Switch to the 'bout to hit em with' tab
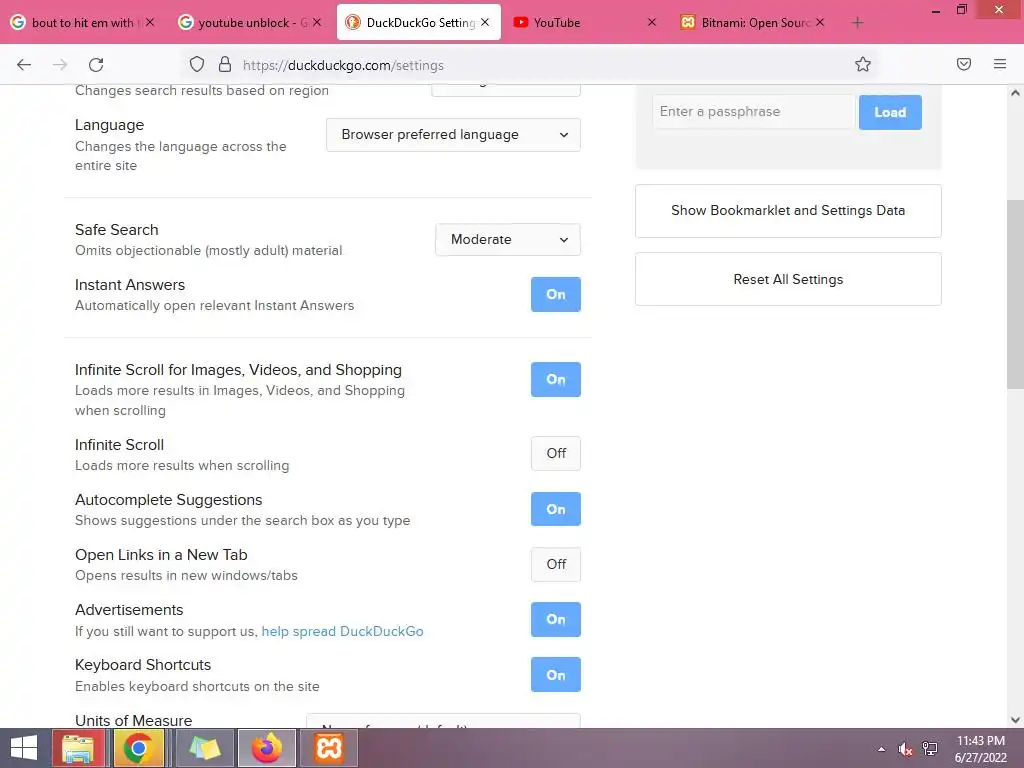The image size is (1024, 768). 84,22
